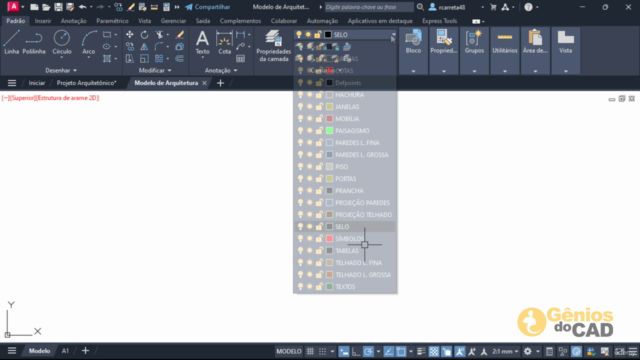Activate the Texto annotation tool
Image resolution: width=640 pixels, height=360 pixels.
[202, 42]
